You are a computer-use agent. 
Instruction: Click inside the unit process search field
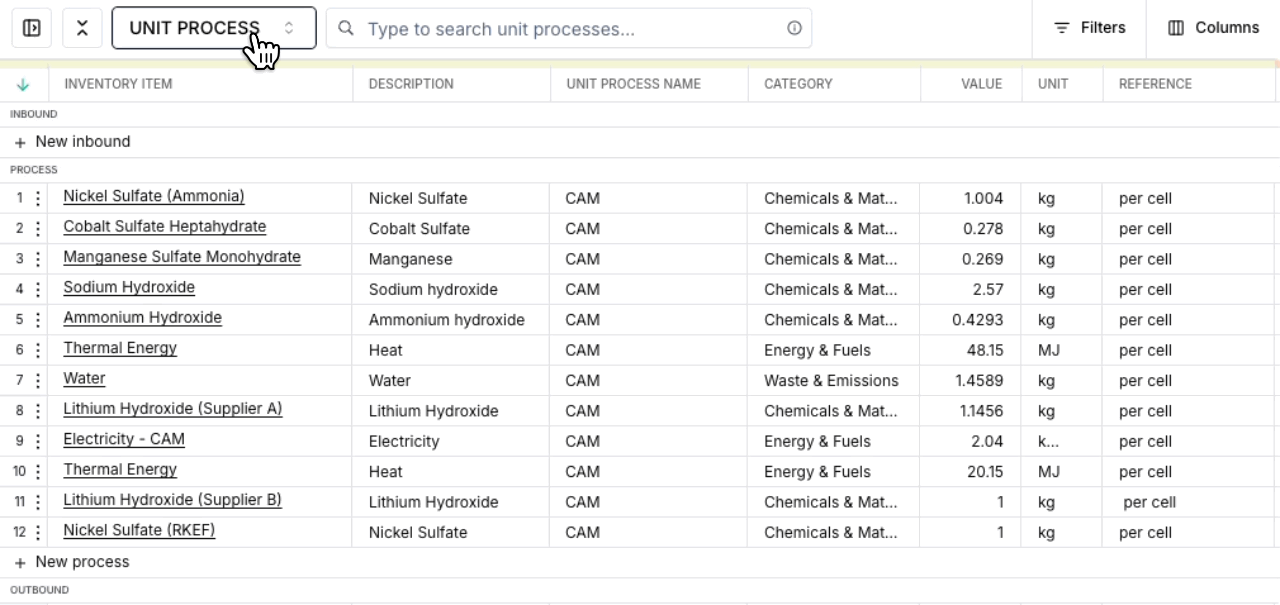[x=560, y=28]
